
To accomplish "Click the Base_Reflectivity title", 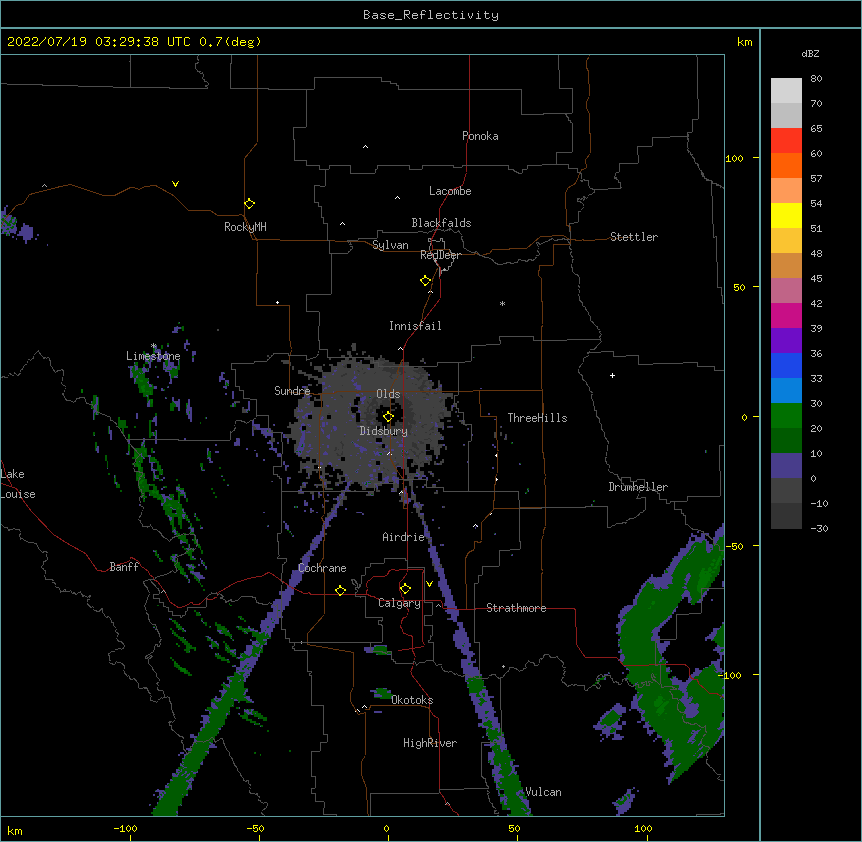I will (x=431, y=15).
